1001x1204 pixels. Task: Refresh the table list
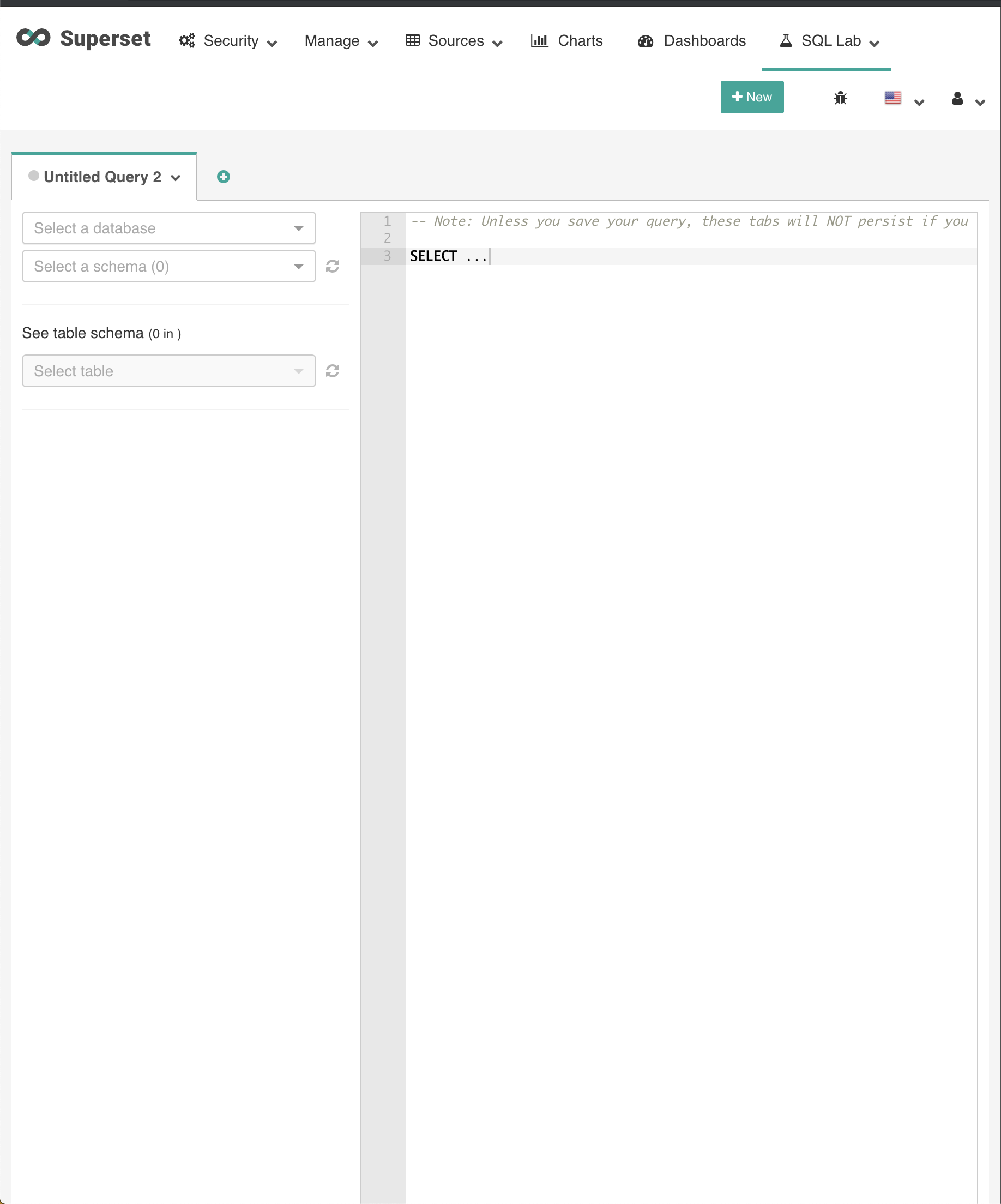333,371
